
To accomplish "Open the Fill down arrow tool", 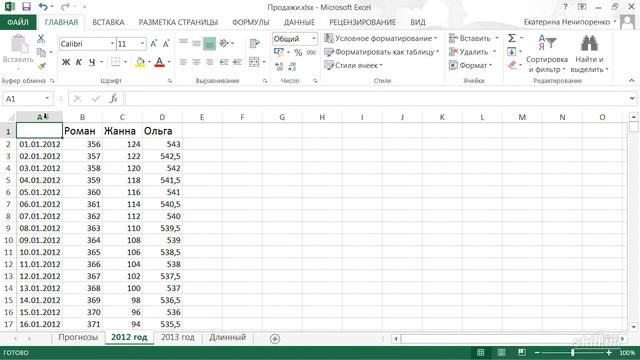I will click(511, 52).
